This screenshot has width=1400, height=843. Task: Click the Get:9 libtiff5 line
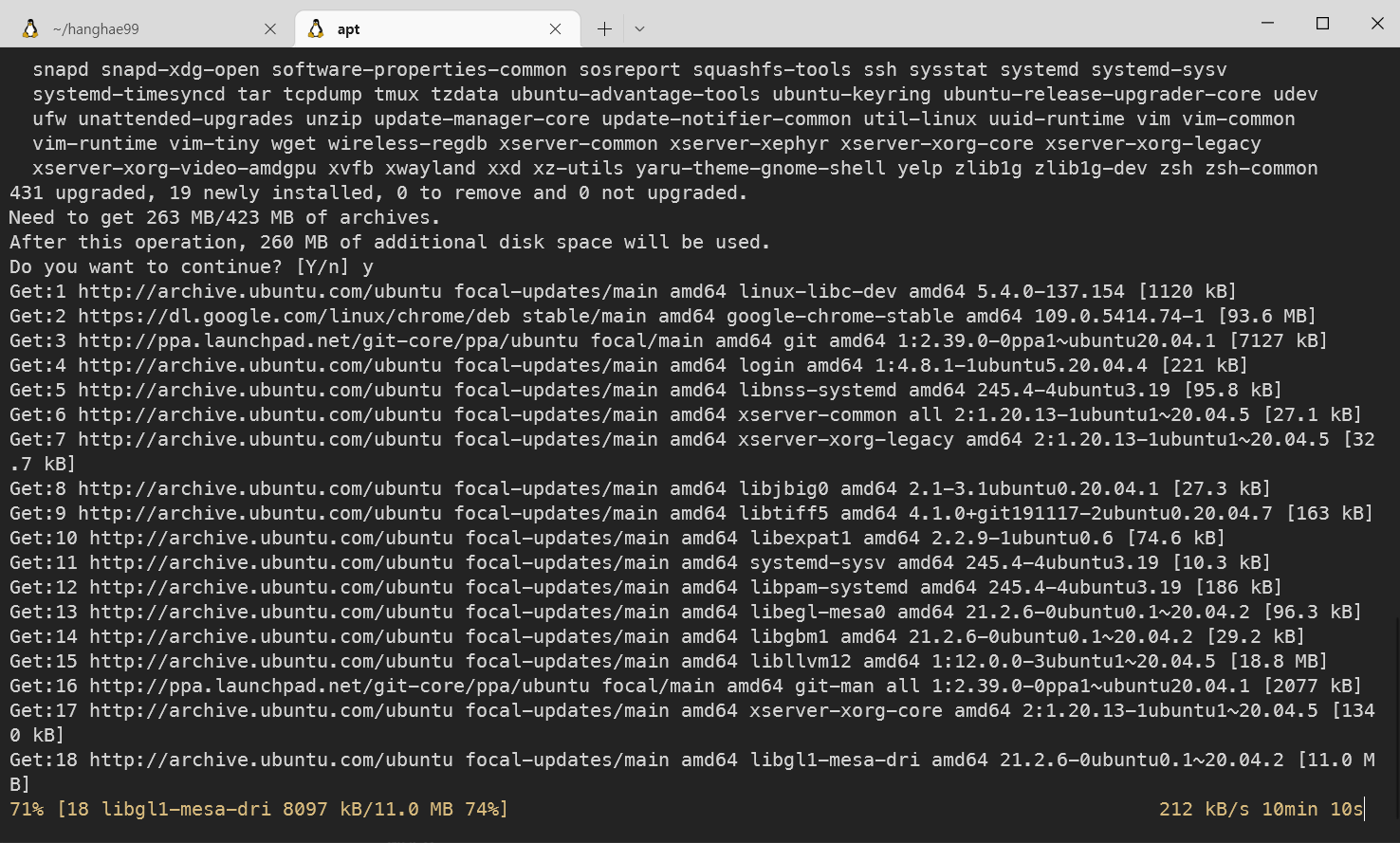coord(691,513)
